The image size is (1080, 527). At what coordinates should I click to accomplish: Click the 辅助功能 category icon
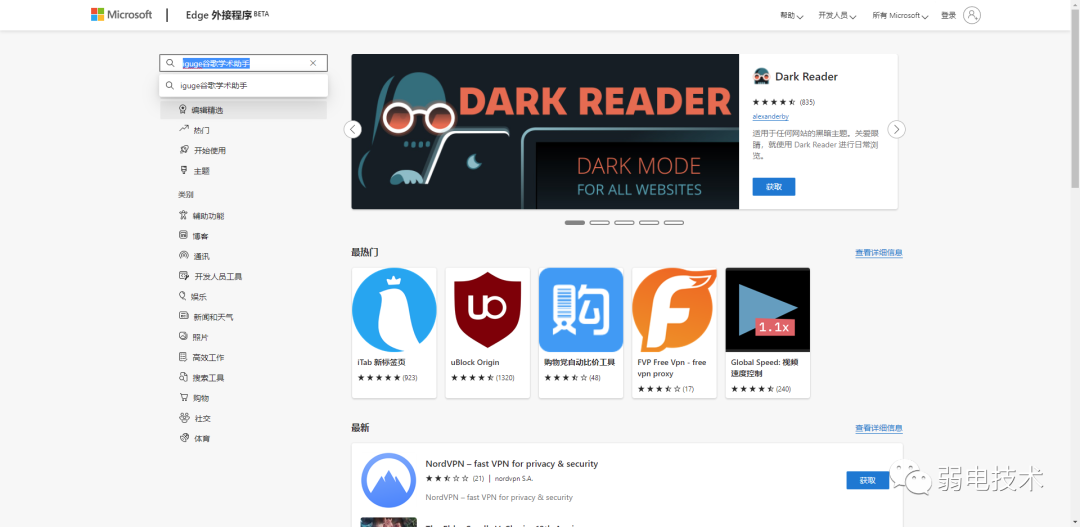tap(183, 215)
